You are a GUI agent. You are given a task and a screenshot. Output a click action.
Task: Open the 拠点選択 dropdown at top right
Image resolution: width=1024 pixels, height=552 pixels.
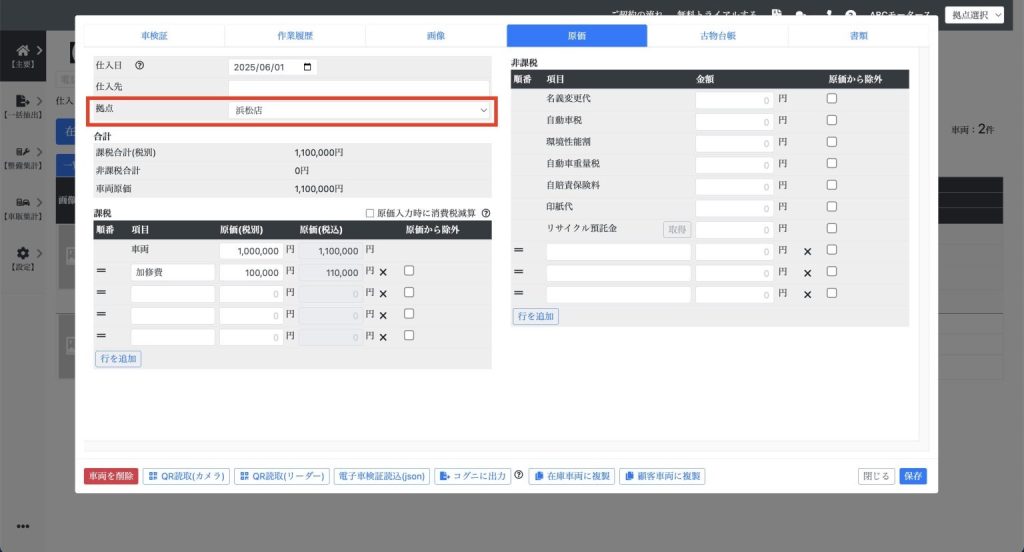[973, 15]
